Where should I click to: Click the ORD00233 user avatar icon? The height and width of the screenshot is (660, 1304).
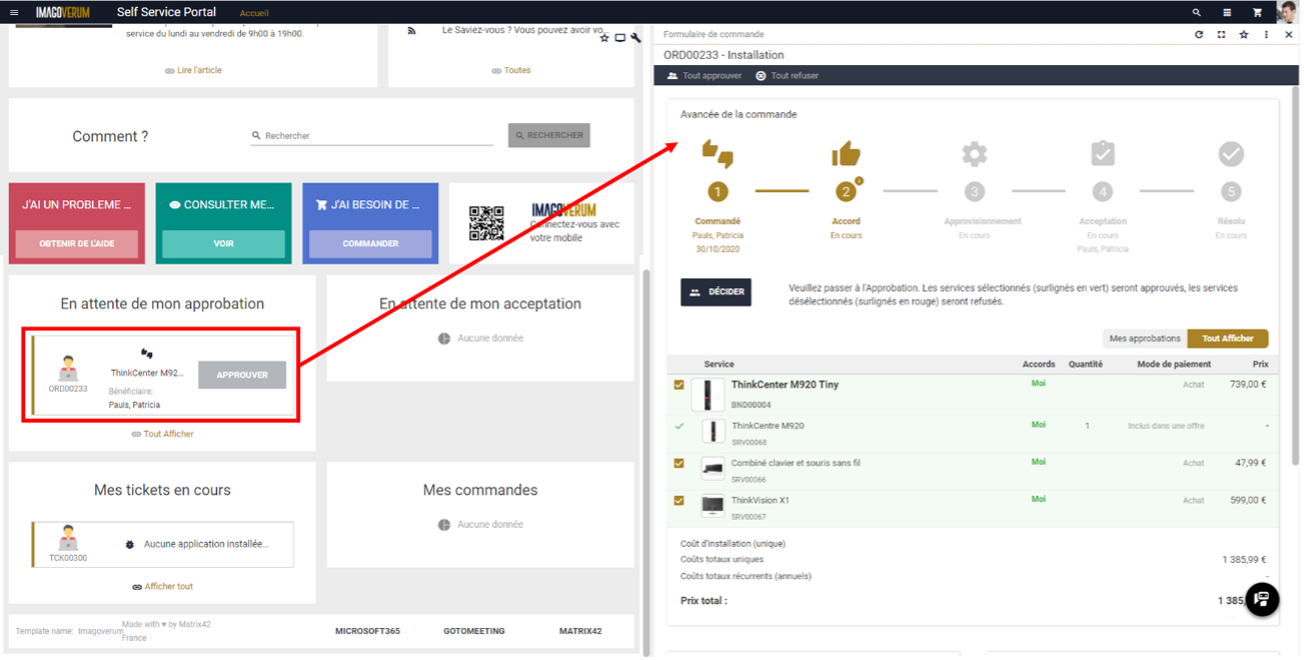(68, 369)
